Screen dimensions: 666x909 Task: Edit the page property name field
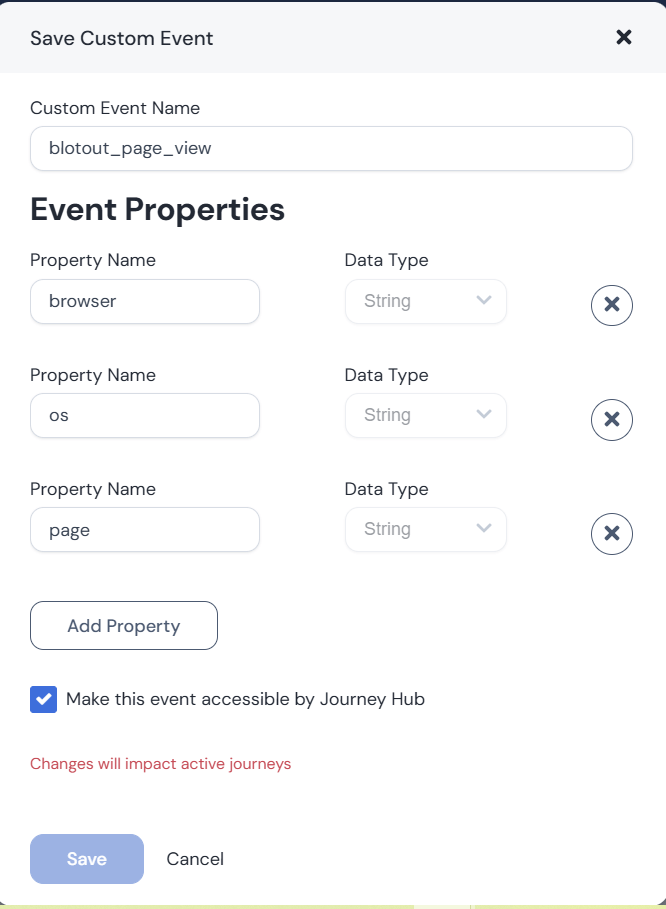(x=145, y=529)
